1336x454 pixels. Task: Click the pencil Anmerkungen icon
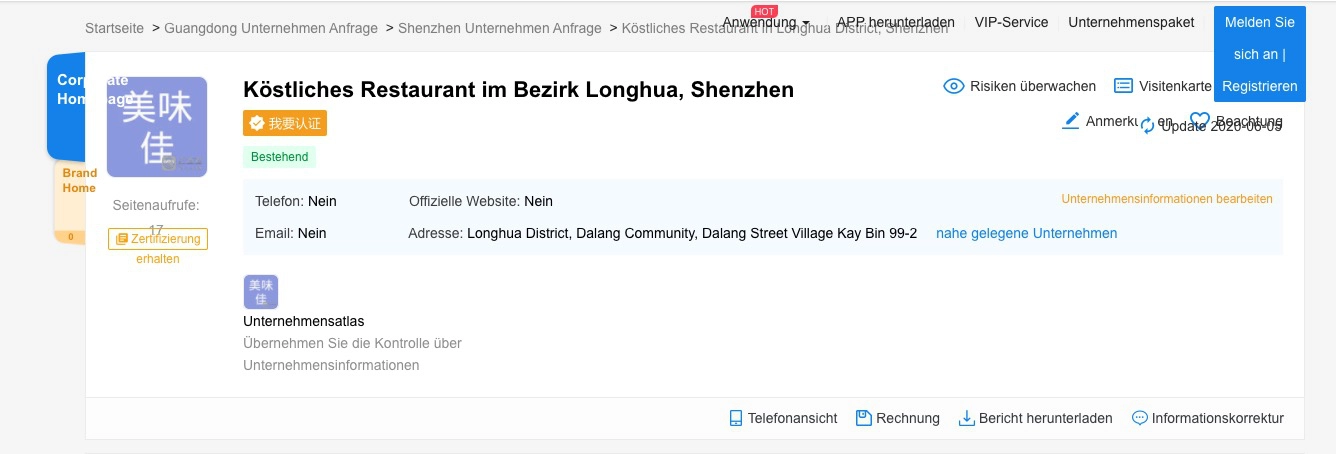point(1071,121)
